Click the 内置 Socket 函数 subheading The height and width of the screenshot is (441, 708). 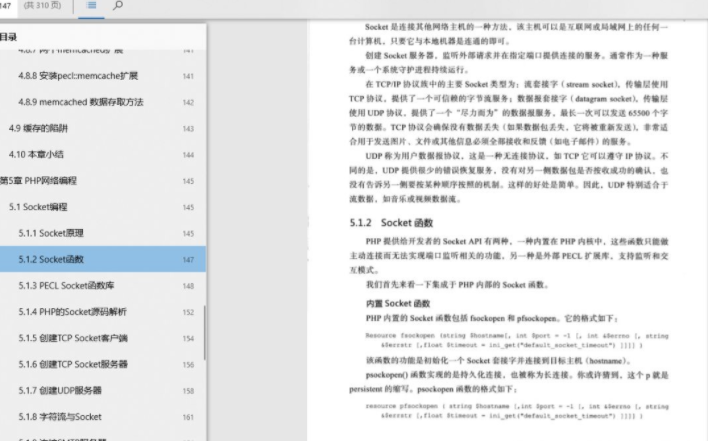[398, 303]
